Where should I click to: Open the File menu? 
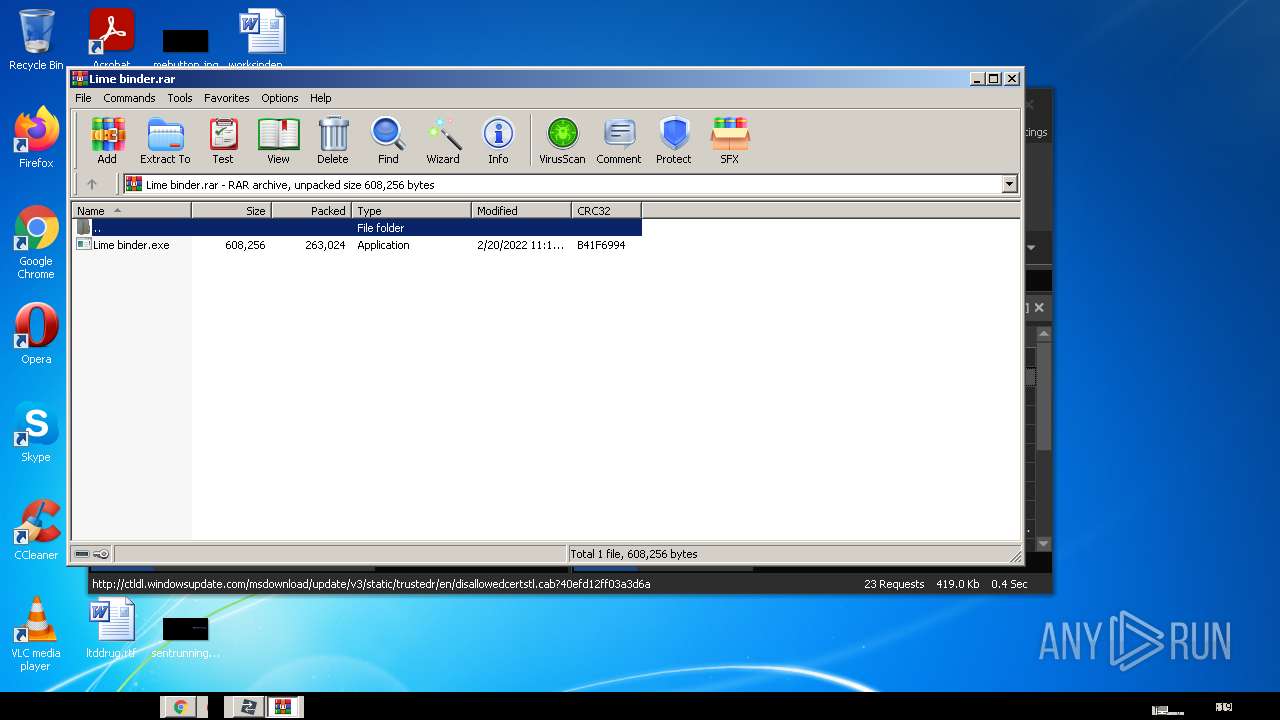(83, 98)
